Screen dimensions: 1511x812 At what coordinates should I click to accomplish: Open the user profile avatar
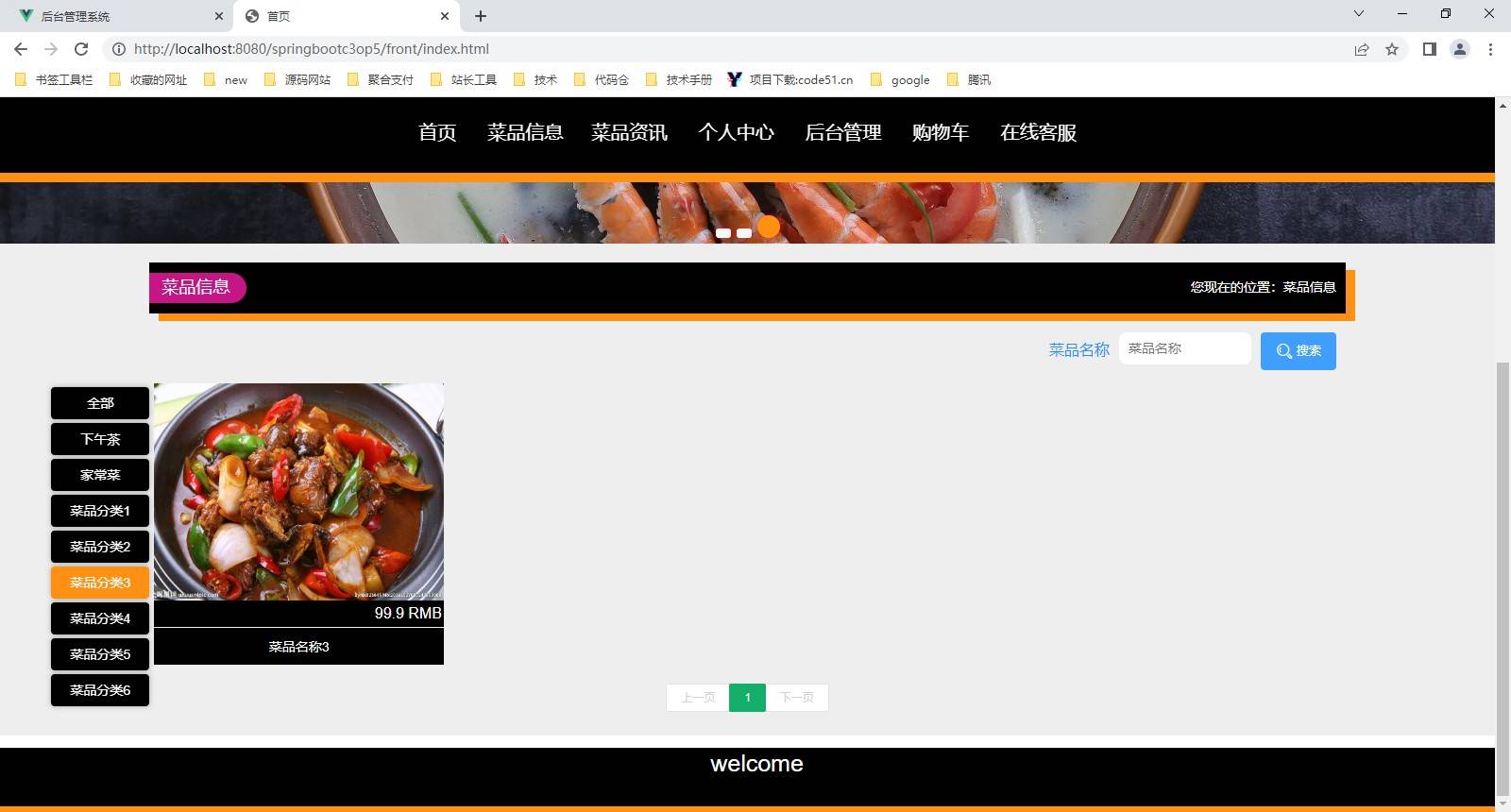pos(1460,49)
